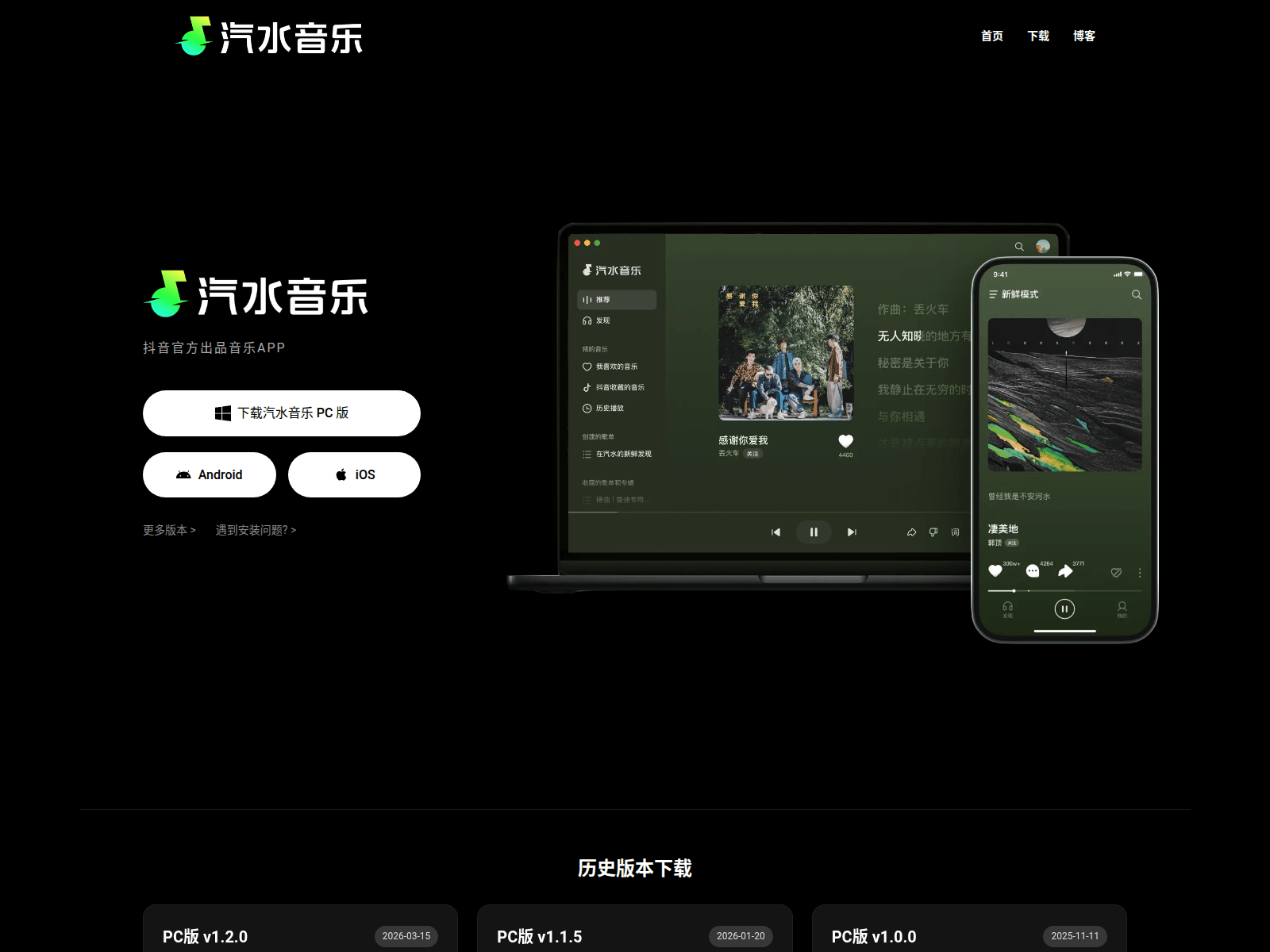This screenshot has width=1270, height=952.
Task: Click the Android download button
Action: (x=210, y=474)
